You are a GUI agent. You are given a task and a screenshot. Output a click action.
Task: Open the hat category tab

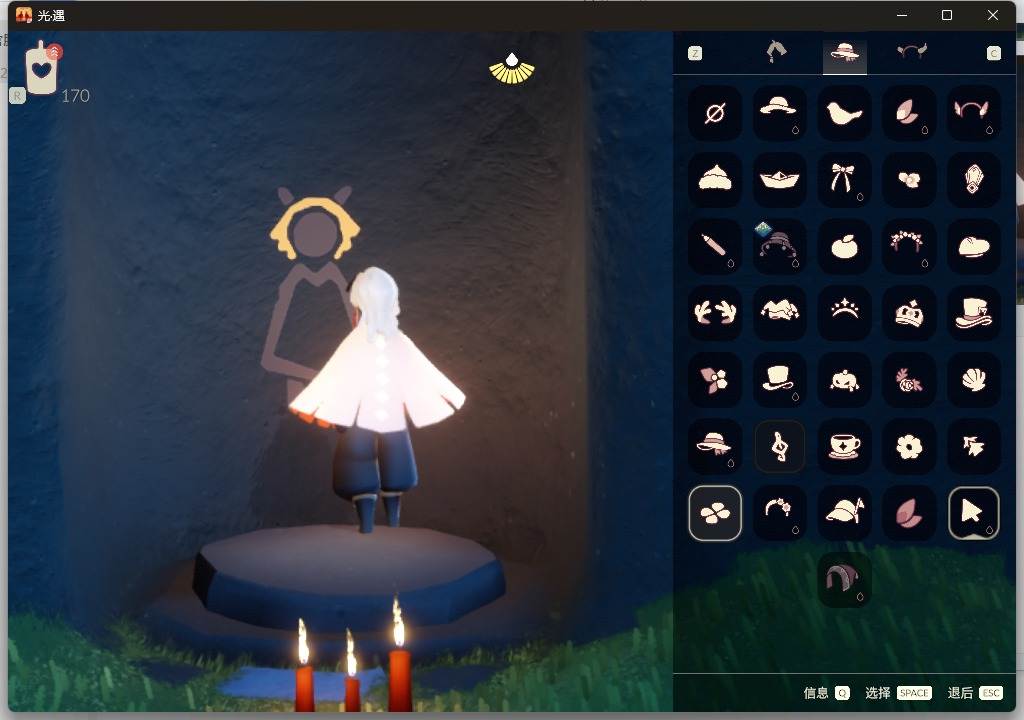[844, 52]
